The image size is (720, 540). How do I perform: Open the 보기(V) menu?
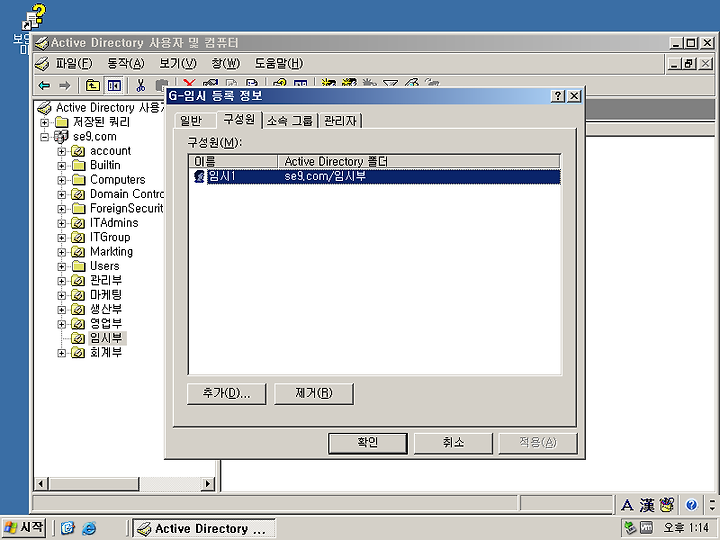[178, 63]
